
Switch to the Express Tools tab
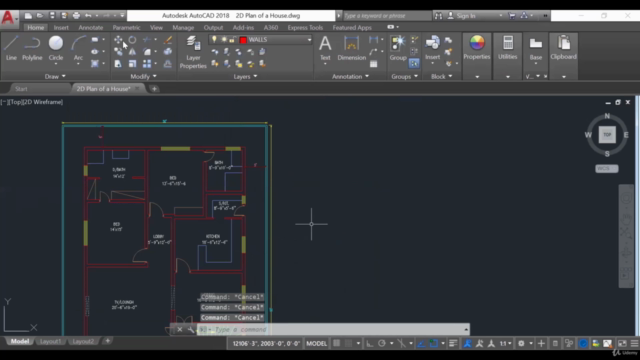[305, 27]
